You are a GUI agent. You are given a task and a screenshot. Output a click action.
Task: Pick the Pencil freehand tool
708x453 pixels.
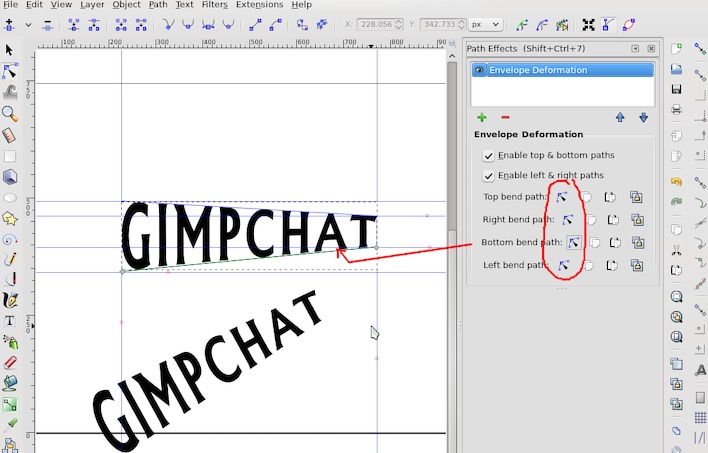(x=10, y=259)
